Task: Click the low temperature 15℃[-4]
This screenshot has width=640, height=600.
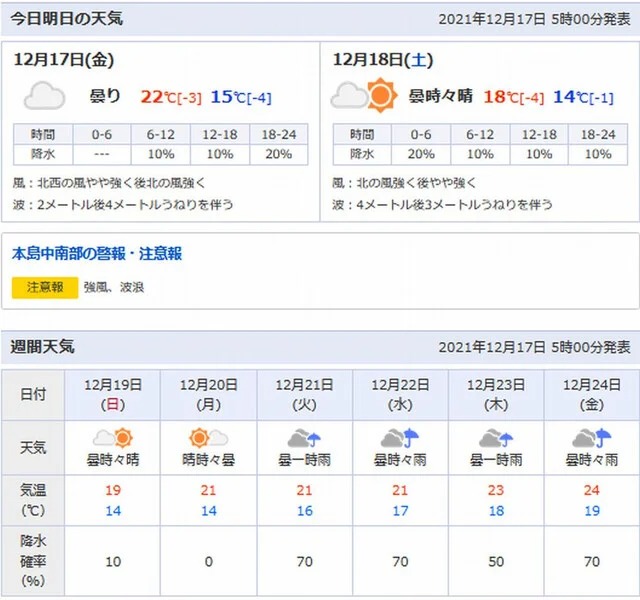Action: coord(241,97)
